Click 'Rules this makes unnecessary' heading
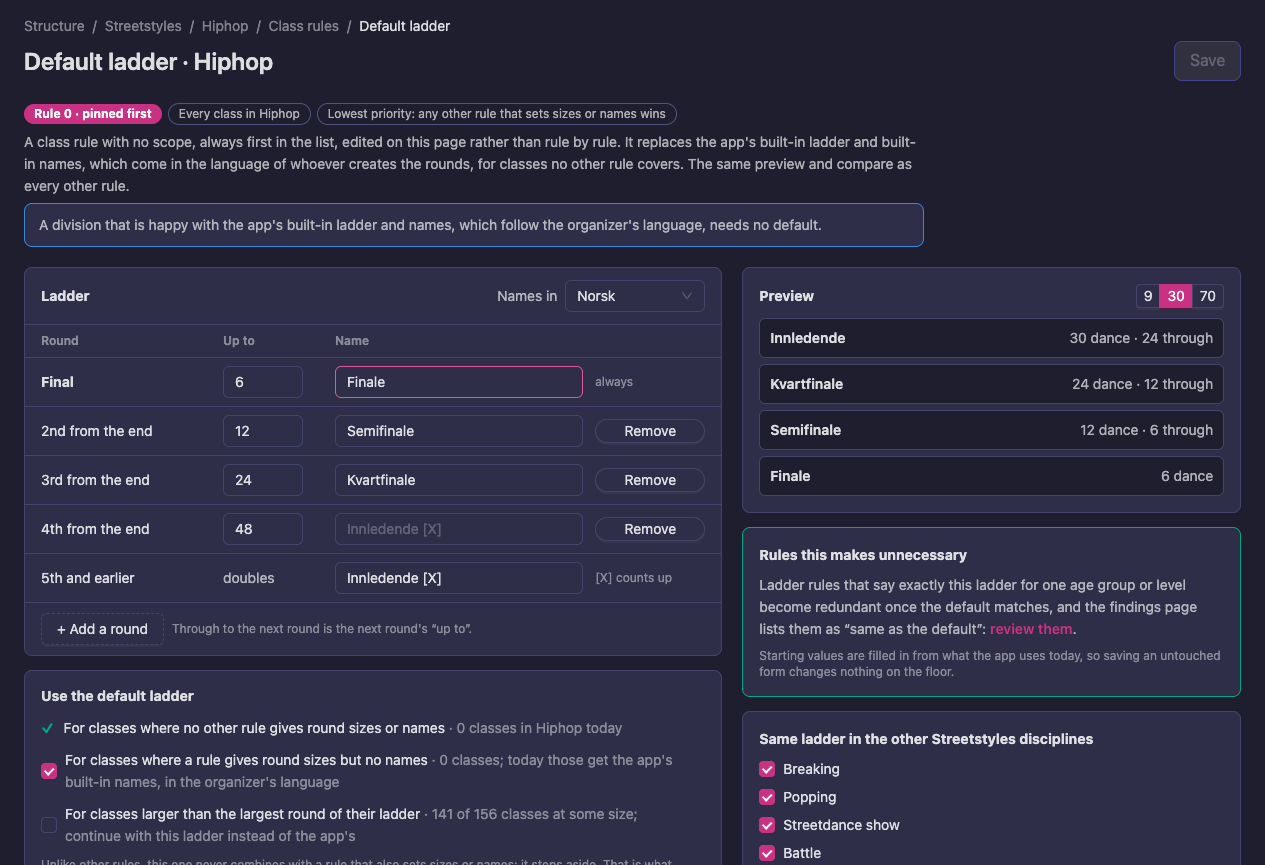Image resolution: width=1265 pixels, height=865 pixels. pyautogui.click(x=863, y=555)
